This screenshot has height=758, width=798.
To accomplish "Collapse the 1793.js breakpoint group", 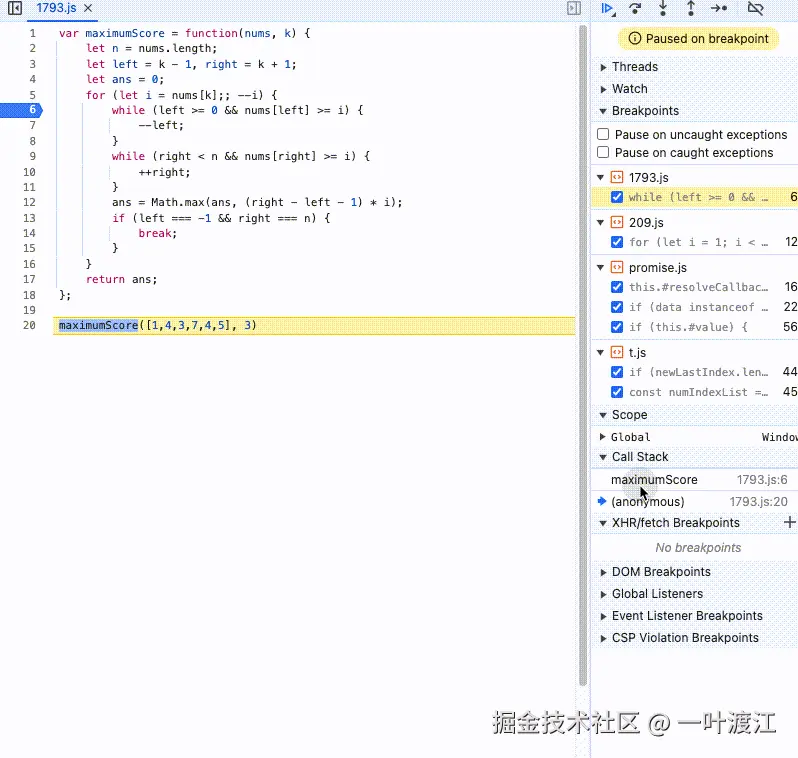I will point(601,178).
